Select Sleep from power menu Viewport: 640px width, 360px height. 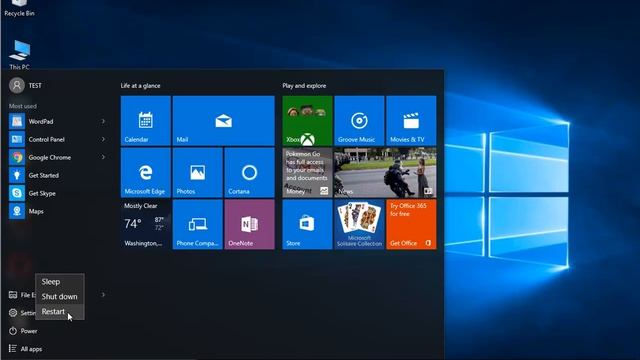(60, 282)
